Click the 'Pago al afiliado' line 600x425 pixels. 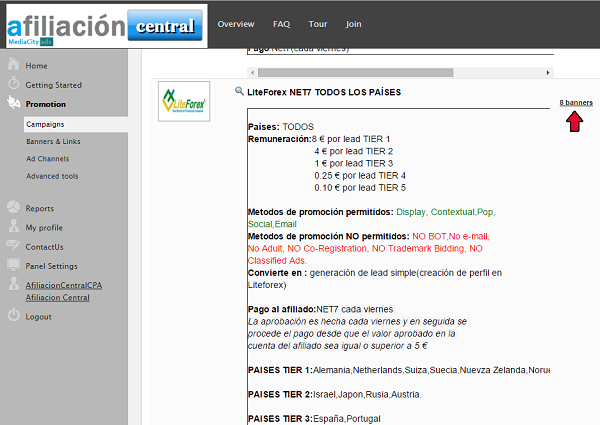click(x=321, y=309)
